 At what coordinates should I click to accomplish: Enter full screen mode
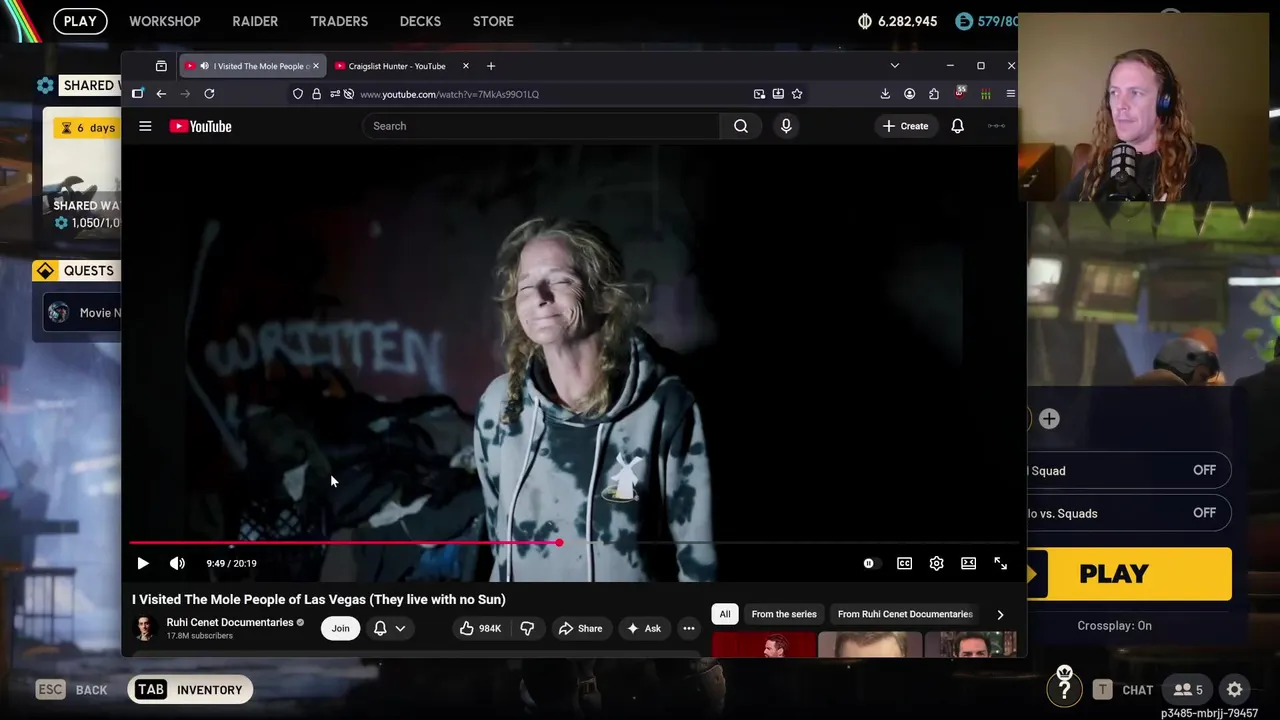click(1000, 563)
